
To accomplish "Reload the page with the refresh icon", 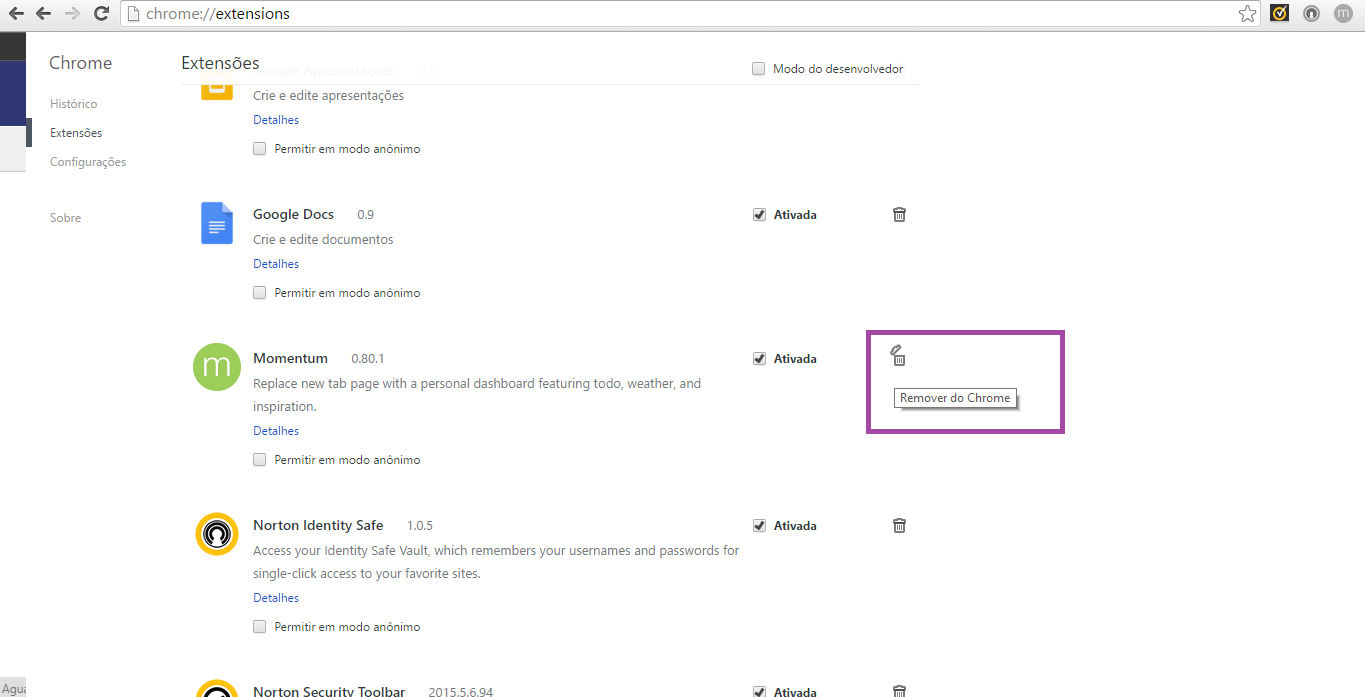I will pyautogui.click(x=101, y=14).
